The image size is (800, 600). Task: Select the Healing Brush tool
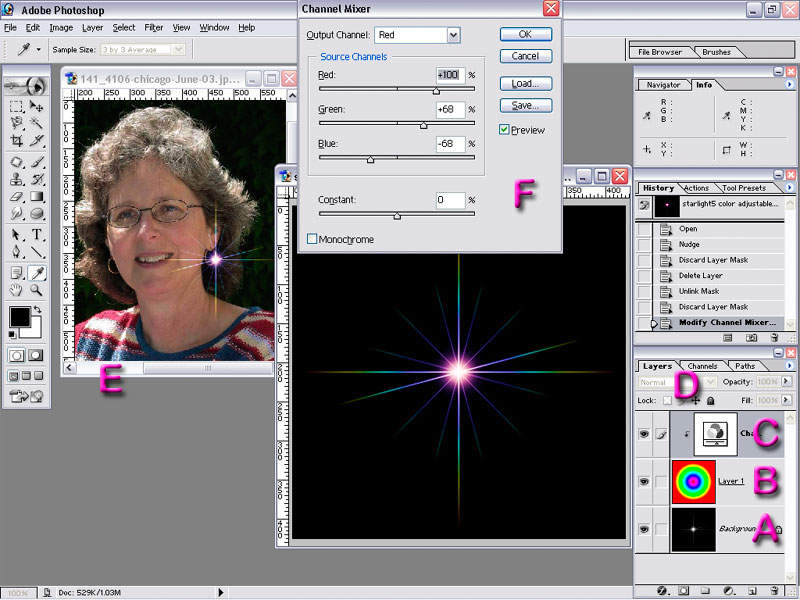tap(16, 162)
